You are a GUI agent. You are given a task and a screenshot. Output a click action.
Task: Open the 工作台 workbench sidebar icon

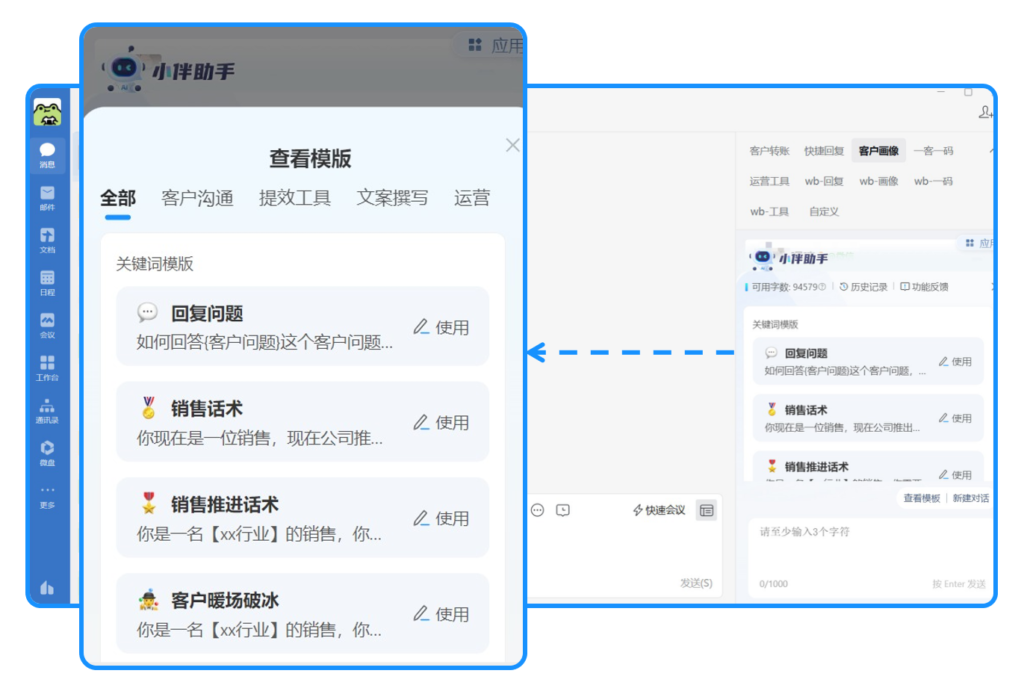47,368
